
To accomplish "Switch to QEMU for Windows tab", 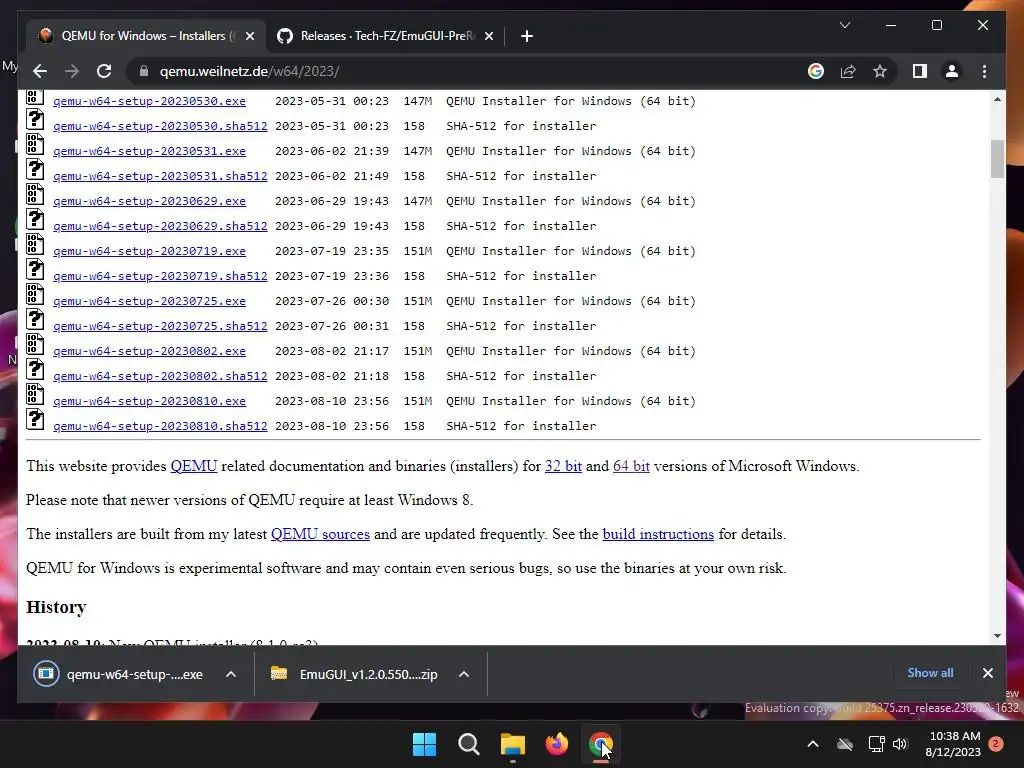I will point(146,36).
